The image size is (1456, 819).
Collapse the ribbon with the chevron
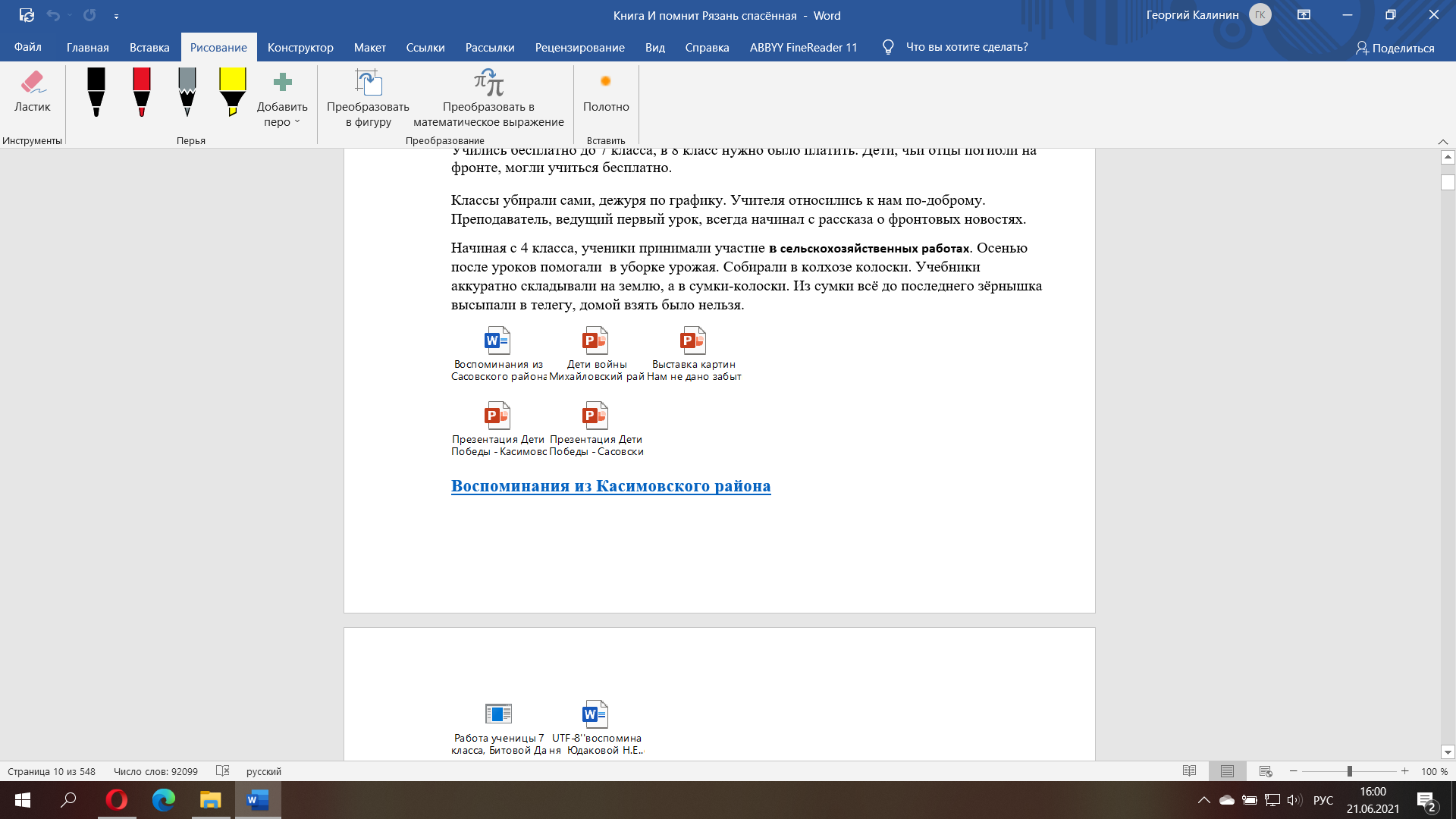1443,142
